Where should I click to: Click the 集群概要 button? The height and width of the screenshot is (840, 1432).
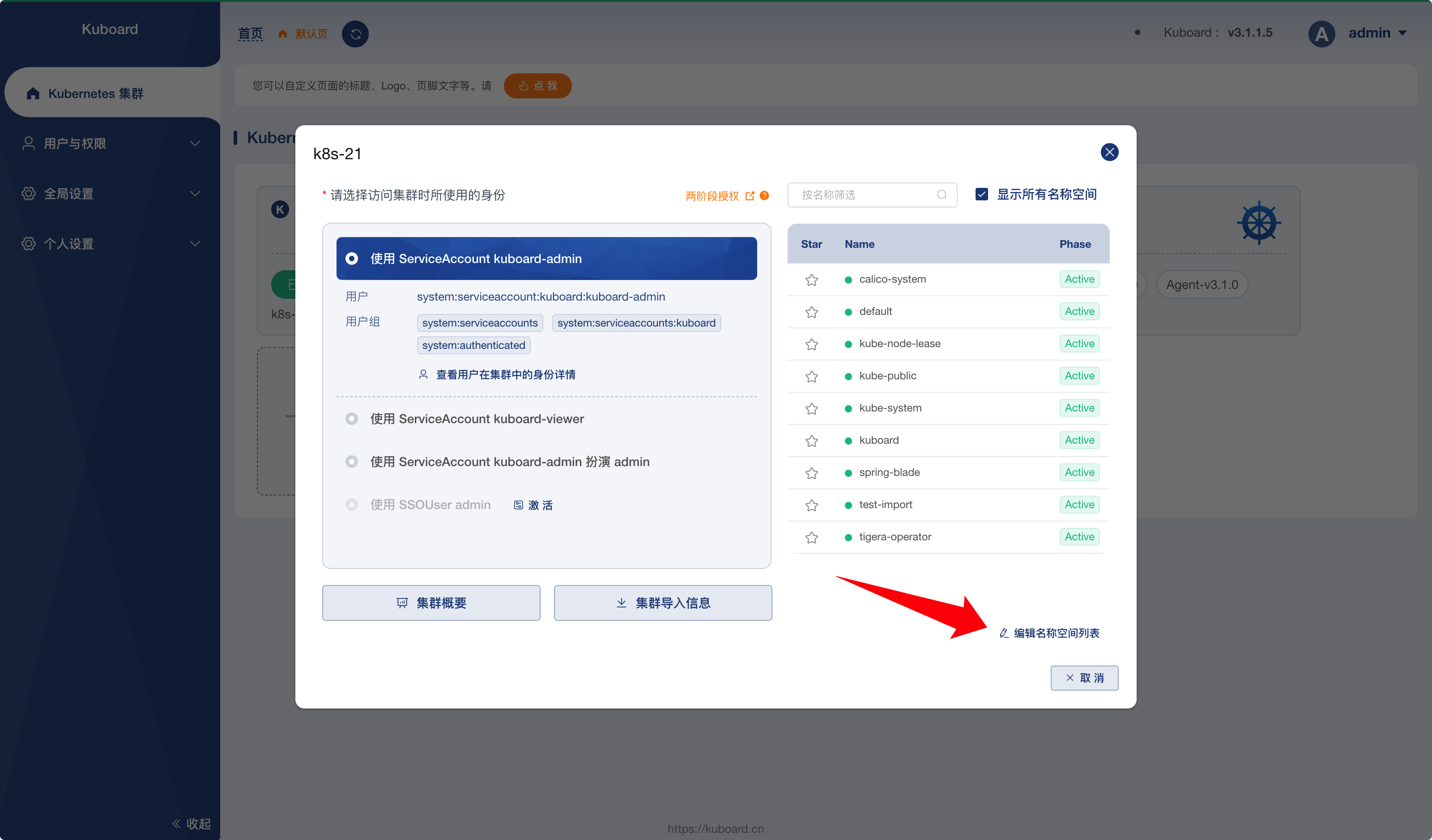click(x=431, y=603)
